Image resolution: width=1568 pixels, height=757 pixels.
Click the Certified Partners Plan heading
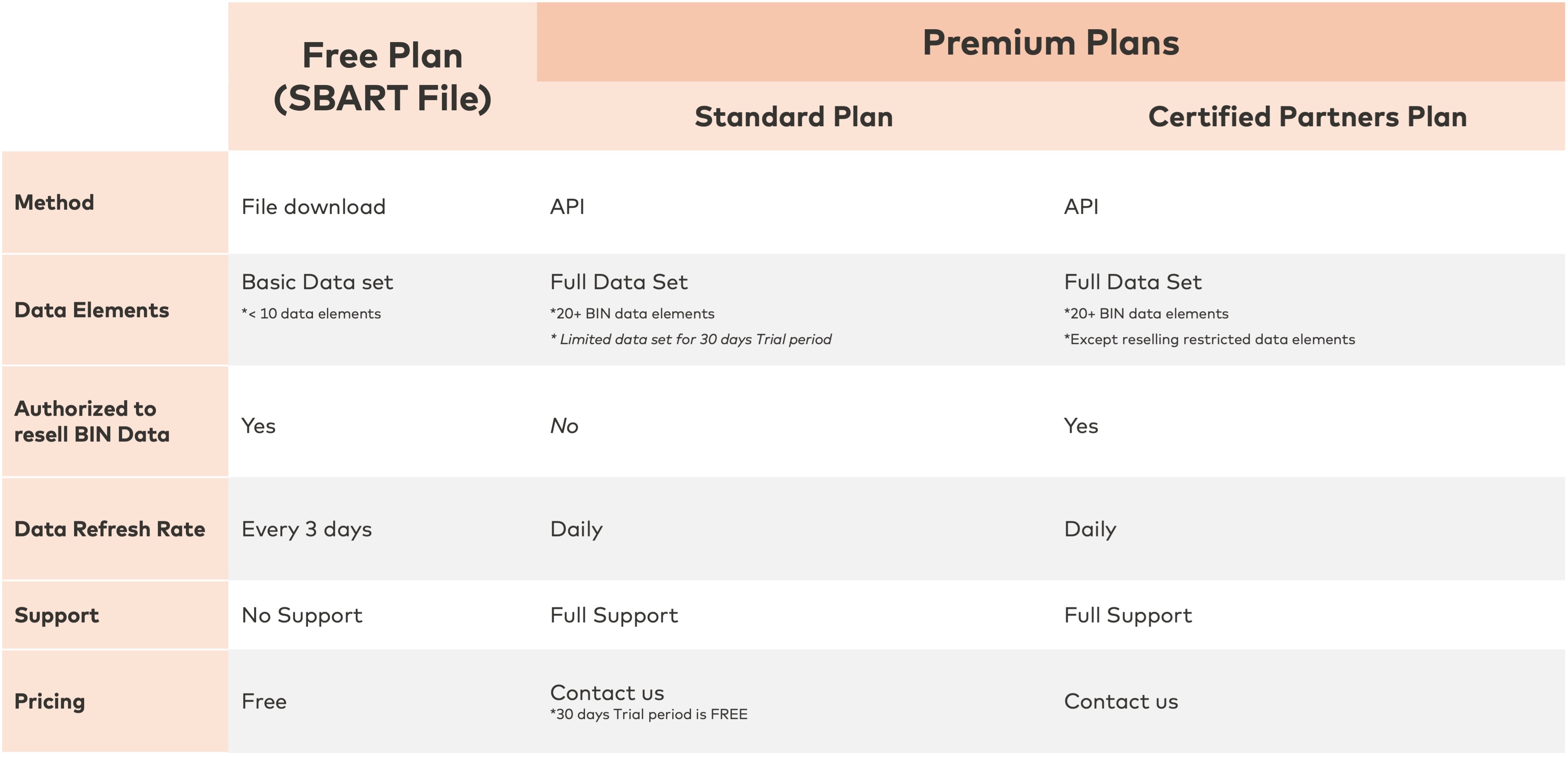click(x=1307, y=117)
